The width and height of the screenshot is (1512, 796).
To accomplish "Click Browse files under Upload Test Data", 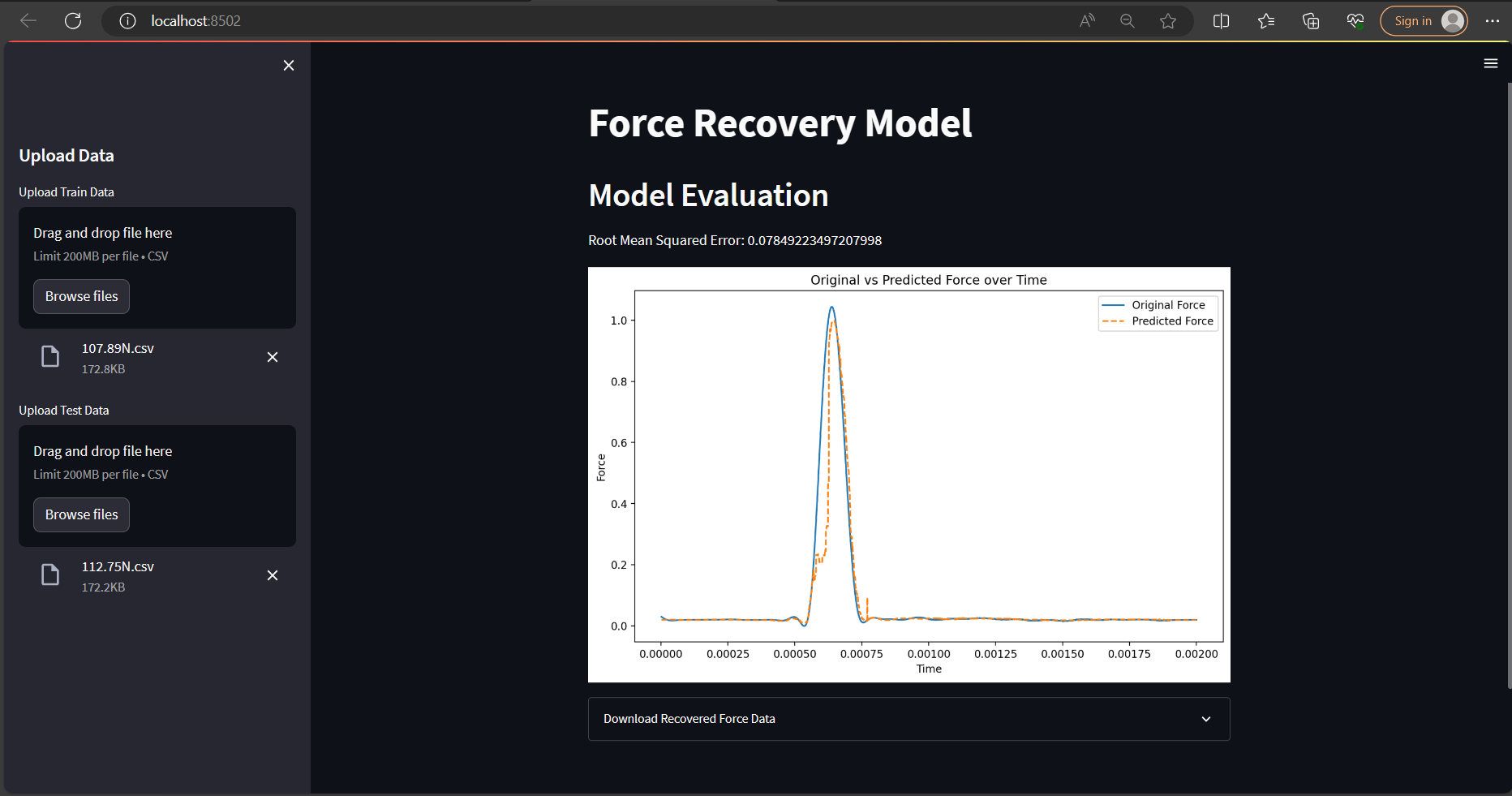I will click(81, 514).
